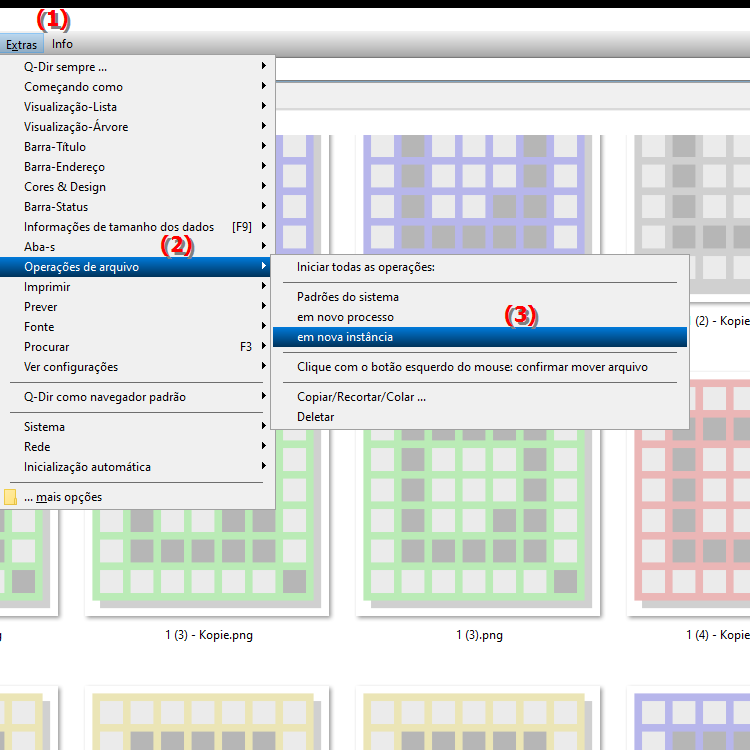Expand the Inicialização automática submenu

tap(88, 467)
